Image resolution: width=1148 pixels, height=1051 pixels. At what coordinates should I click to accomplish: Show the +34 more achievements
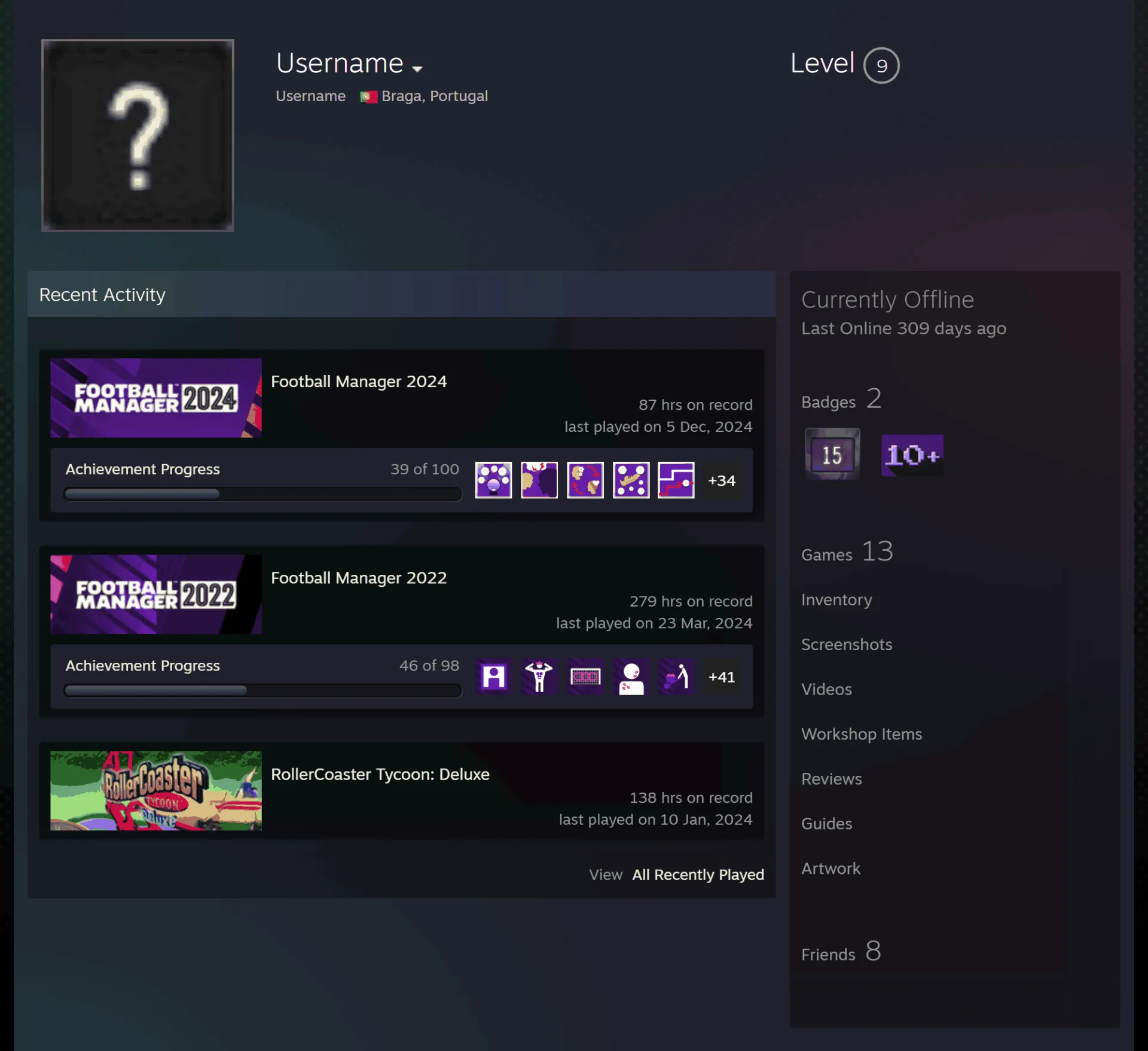point(722,480)
